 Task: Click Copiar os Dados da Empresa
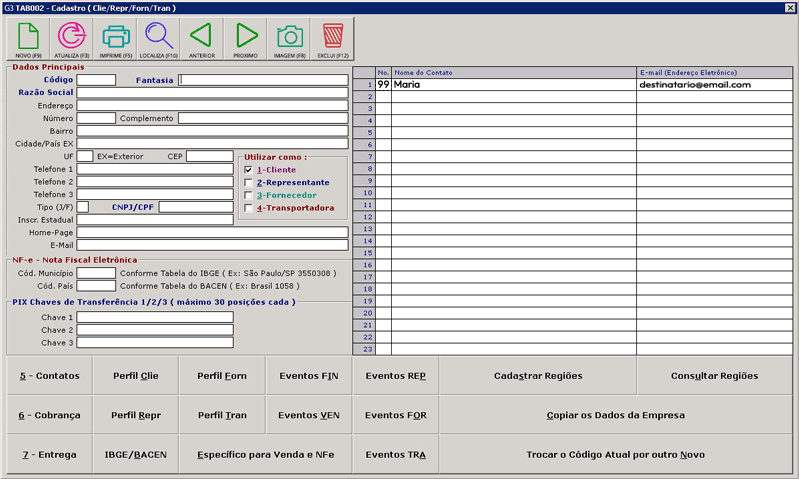click(614, 415)
